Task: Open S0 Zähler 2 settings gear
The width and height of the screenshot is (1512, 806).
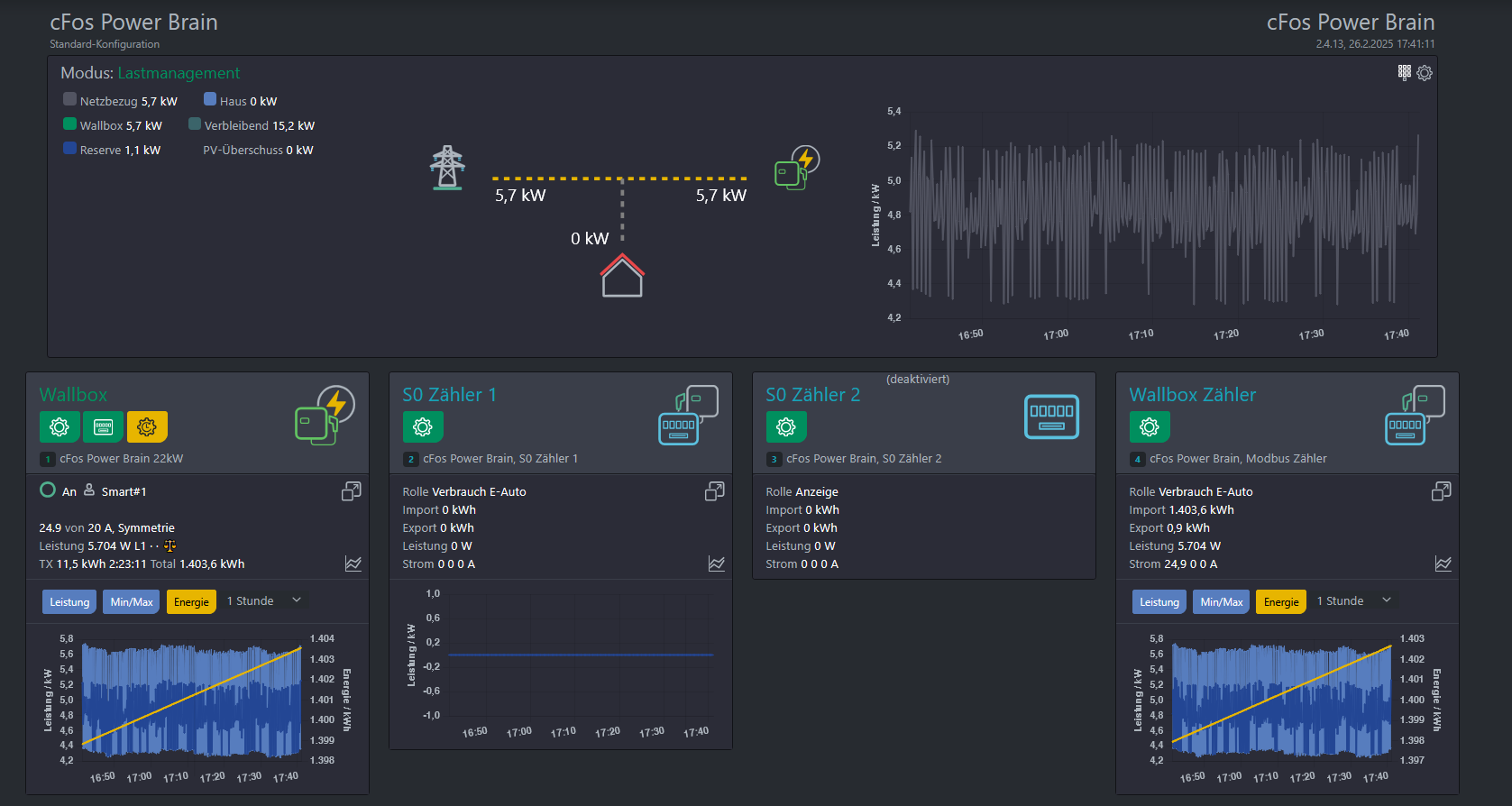Action: tap(785, 426)
